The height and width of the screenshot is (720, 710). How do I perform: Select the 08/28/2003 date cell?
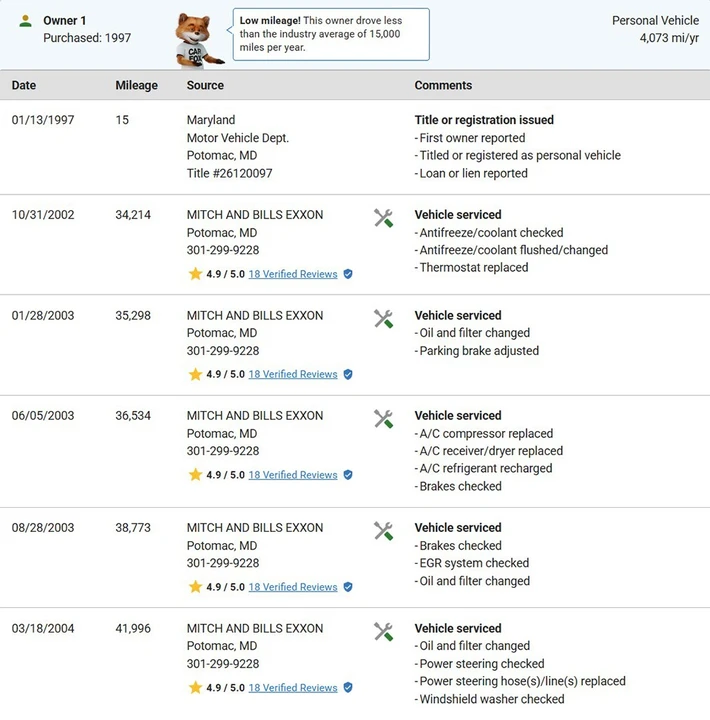point(43,528)
